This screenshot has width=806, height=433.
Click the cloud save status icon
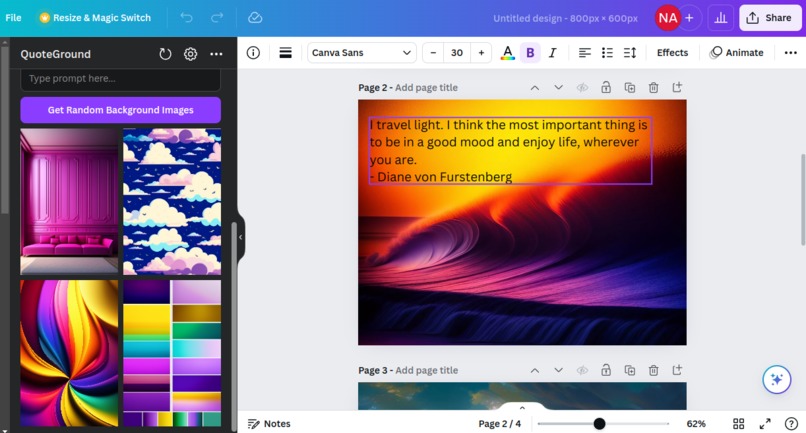[255, 18]
